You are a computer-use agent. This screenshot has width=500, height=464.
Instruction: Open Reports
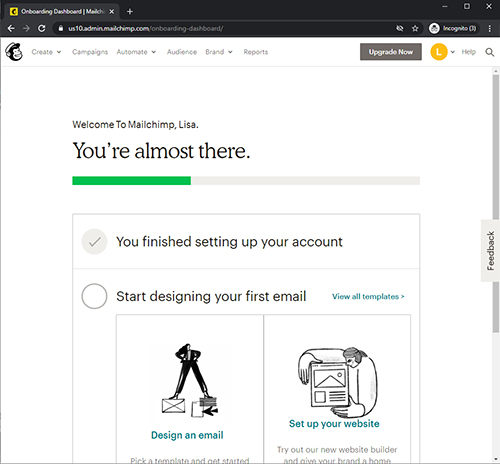(256, 52)
